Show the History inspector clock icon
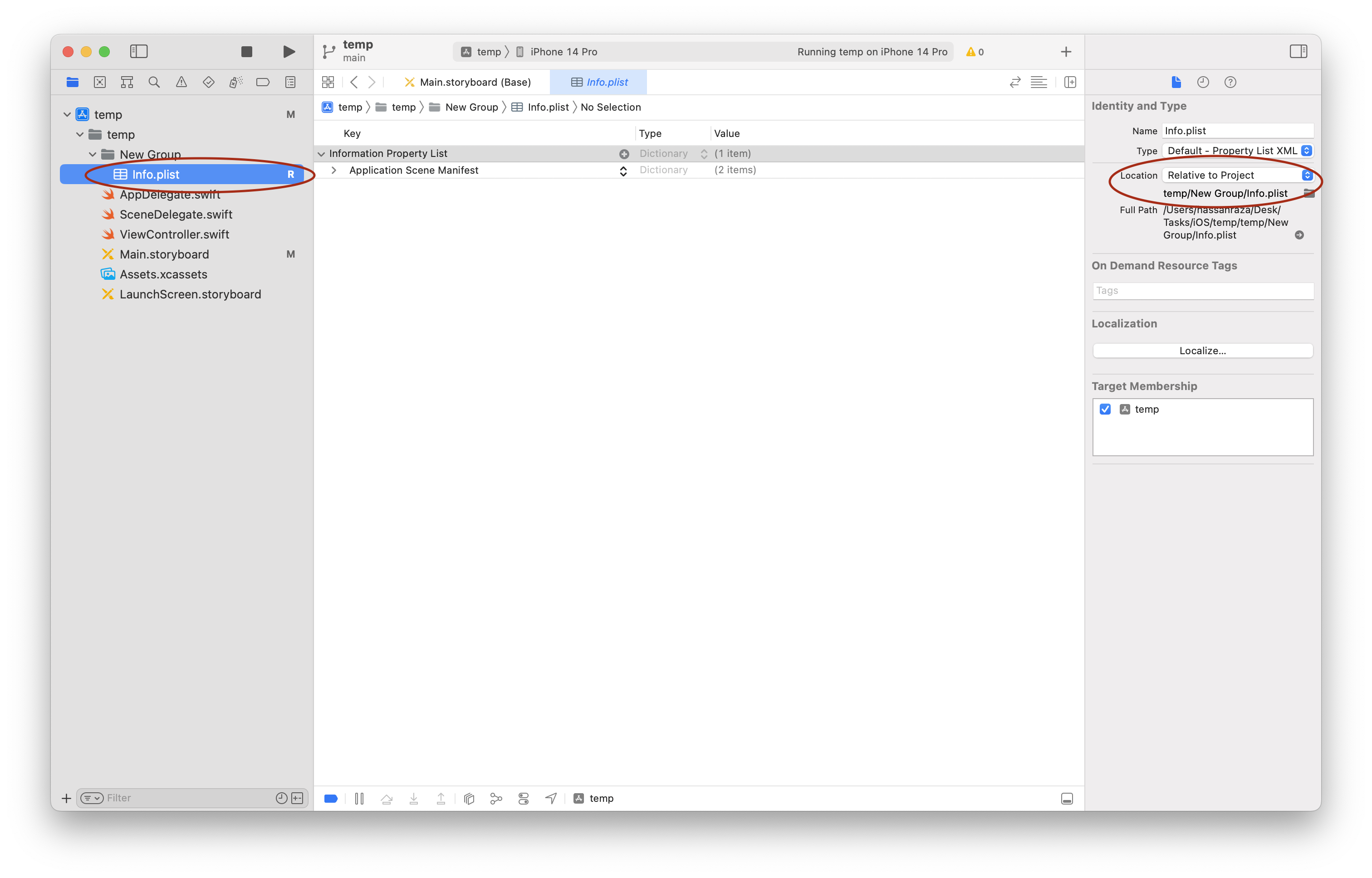This screenshot has height=878, width=1372. [x=1203, y=82]
